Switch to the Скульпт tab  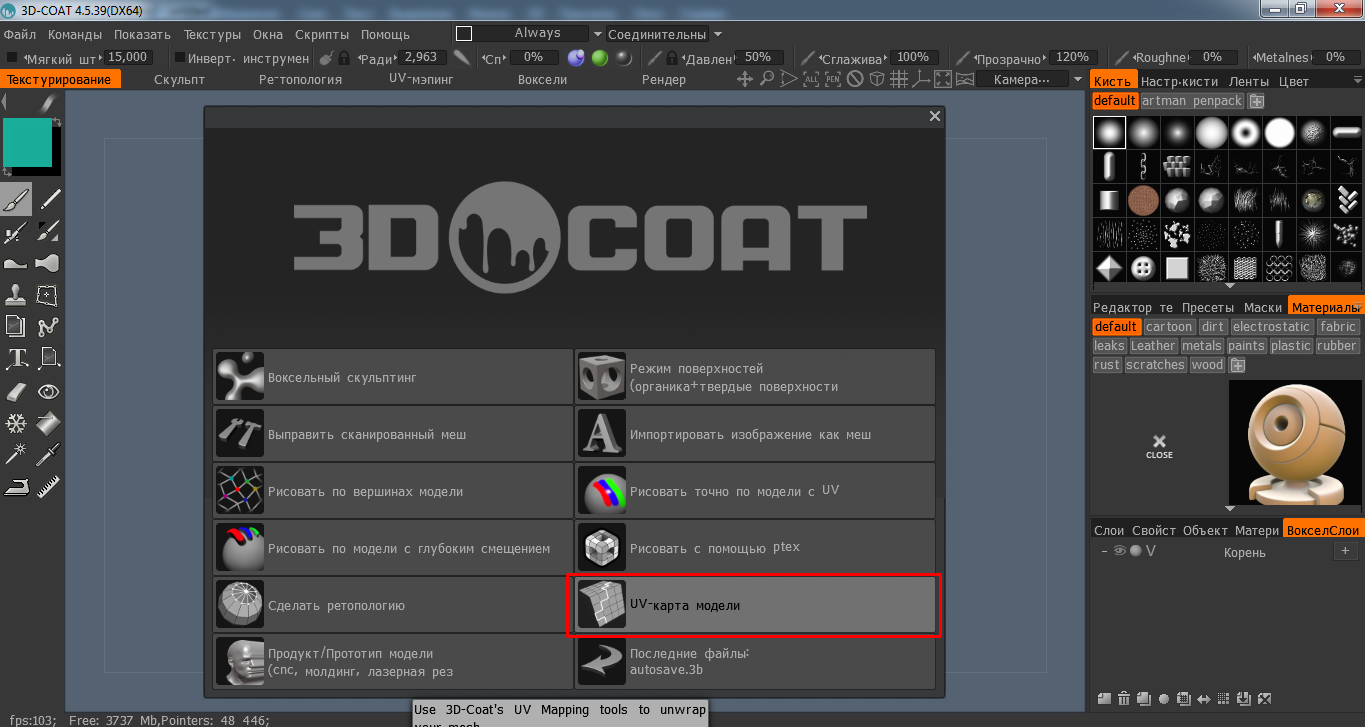point(179,80)
